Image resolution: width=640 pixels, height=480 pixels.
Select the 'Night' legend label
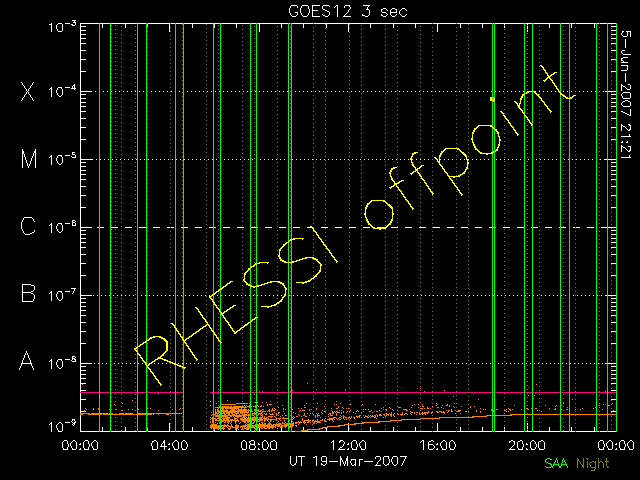[593, 464]
